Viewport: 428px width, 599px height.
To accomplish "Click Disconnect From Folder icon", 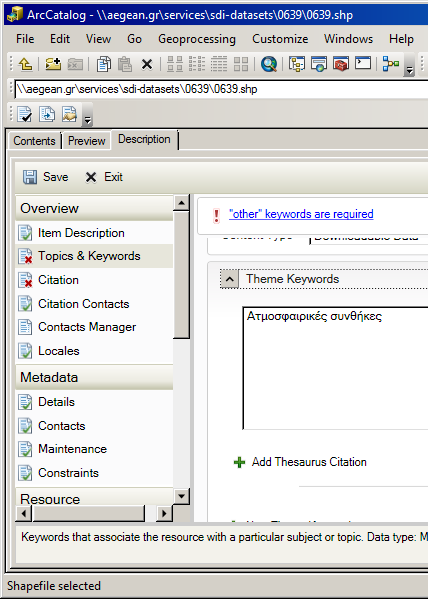I will [75, 64].
